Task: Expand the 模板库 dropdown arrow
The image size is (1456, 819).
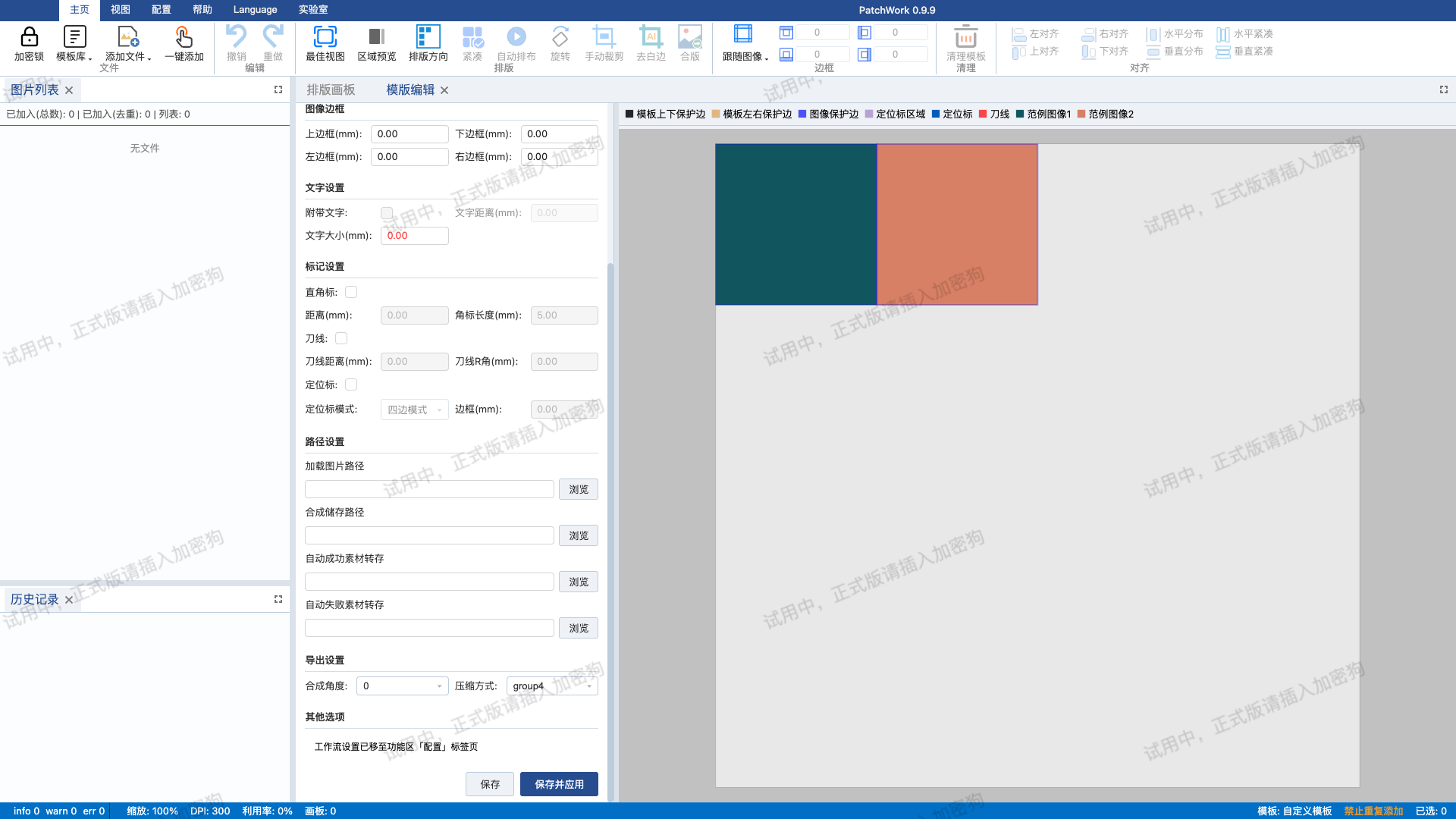Action: click(90, 58)
